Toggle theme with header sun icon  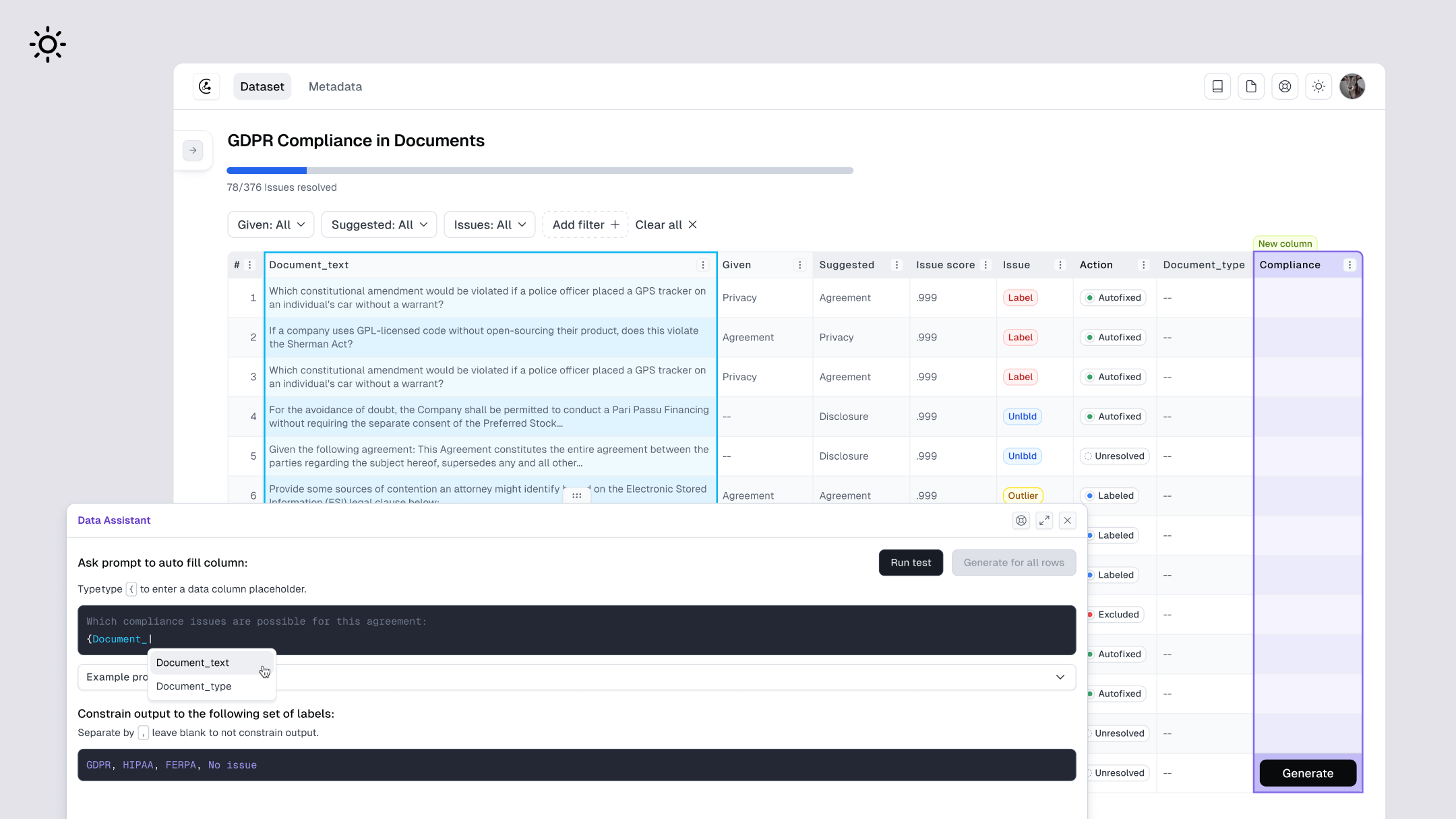[x=1318, y=86]
